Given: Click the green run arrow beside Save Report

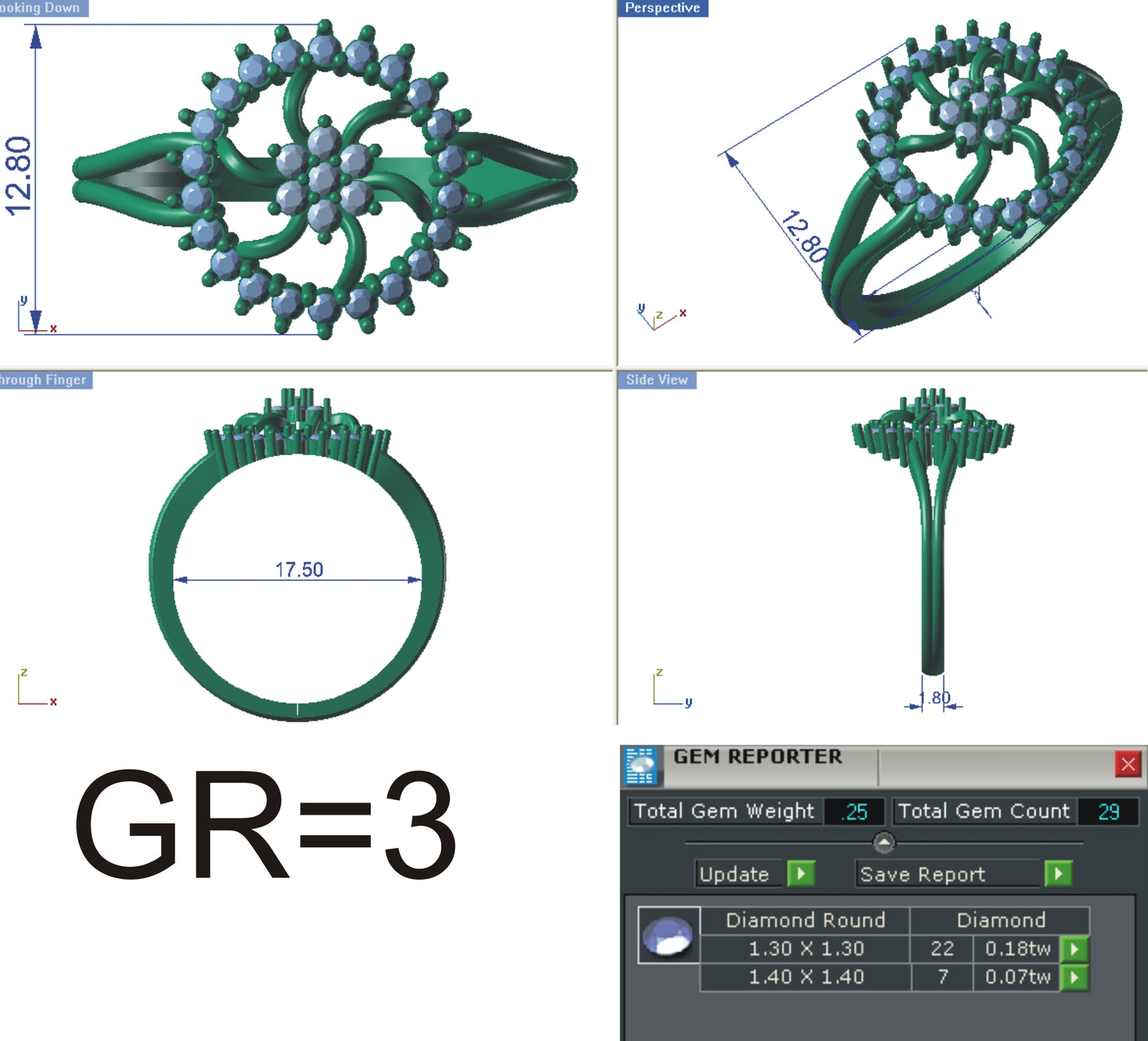Looking at the screenshot, I should [x=1058, y=873].
